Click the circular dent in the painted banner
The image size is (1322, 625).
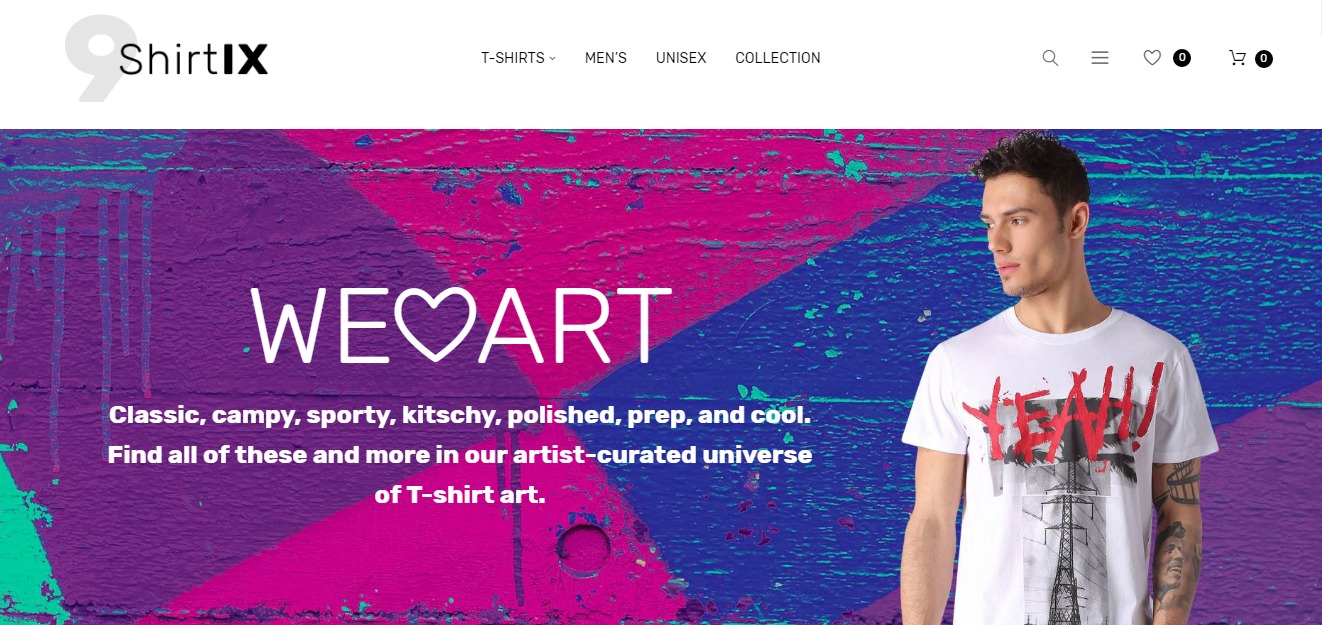click(583, 545)
